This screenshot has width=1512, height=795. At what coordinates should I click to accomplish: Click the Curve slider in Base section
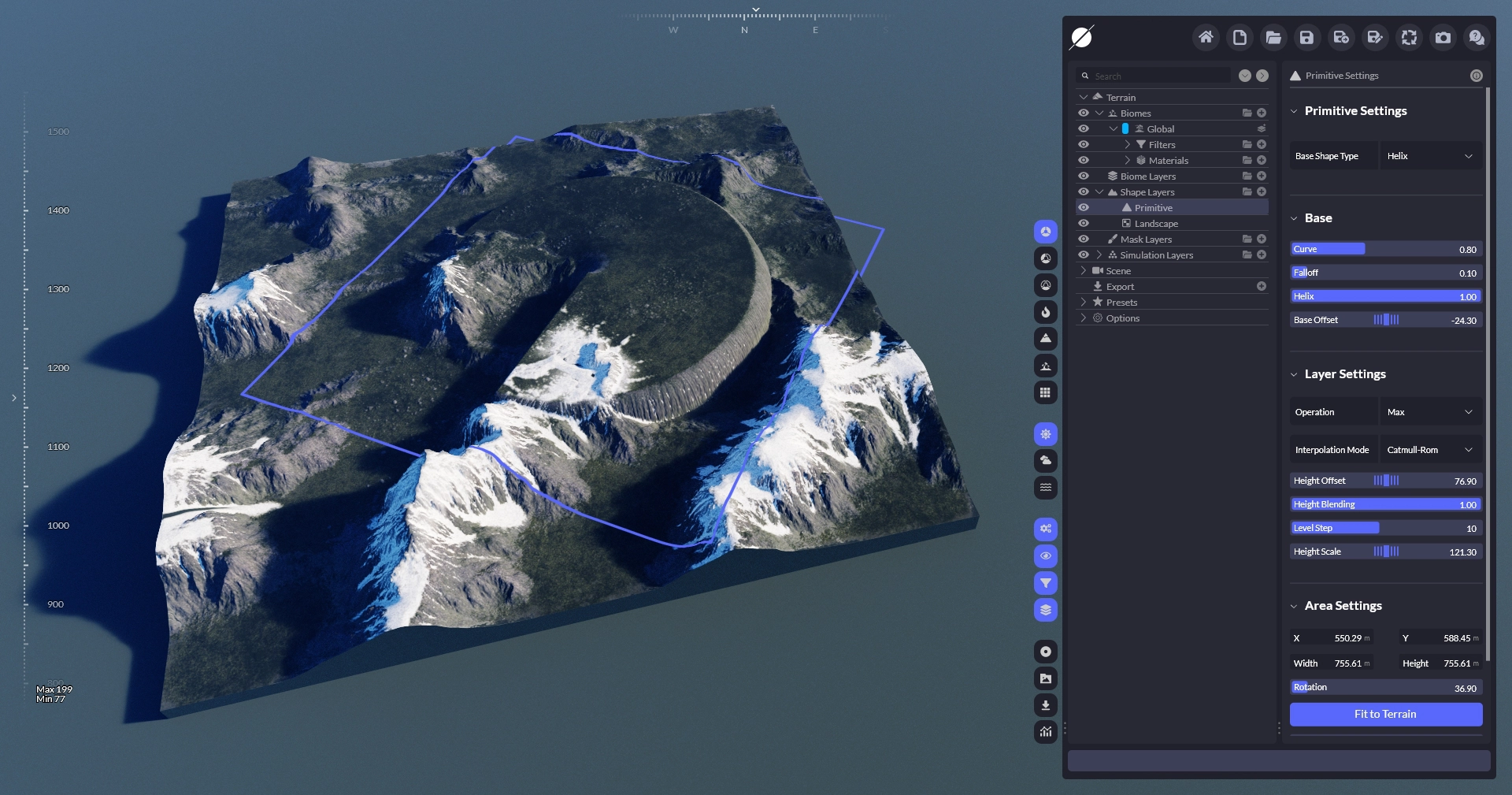point(1385,249)
